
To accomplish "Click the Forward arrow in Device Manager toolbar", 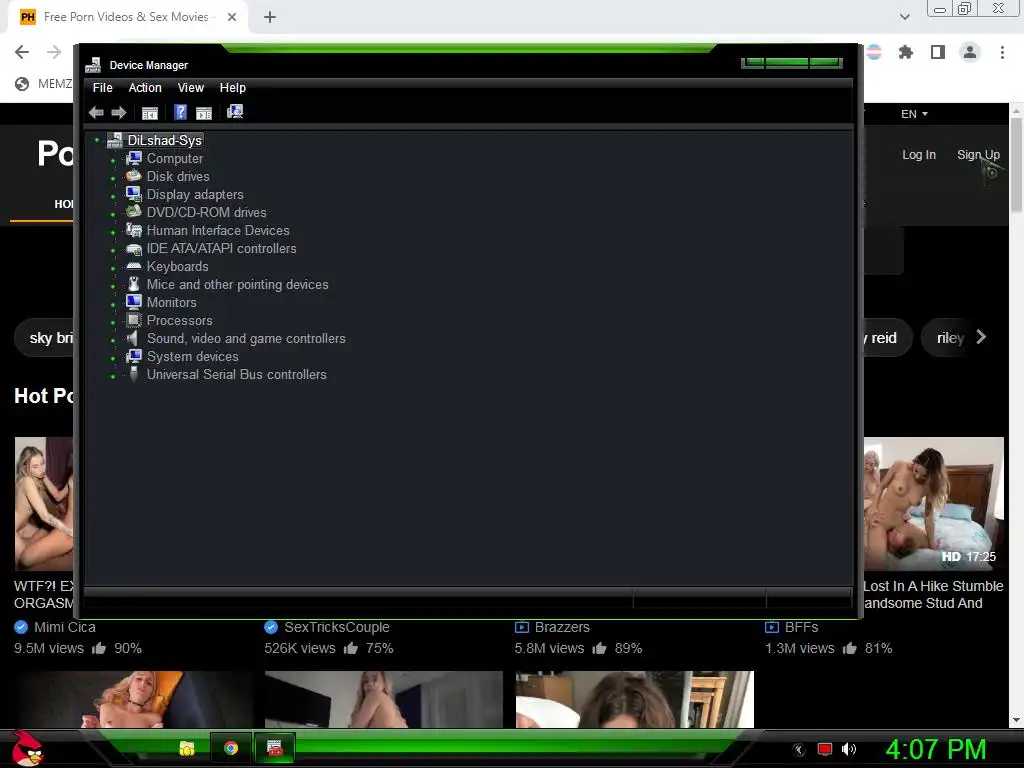I will click(x=118, y=112).
